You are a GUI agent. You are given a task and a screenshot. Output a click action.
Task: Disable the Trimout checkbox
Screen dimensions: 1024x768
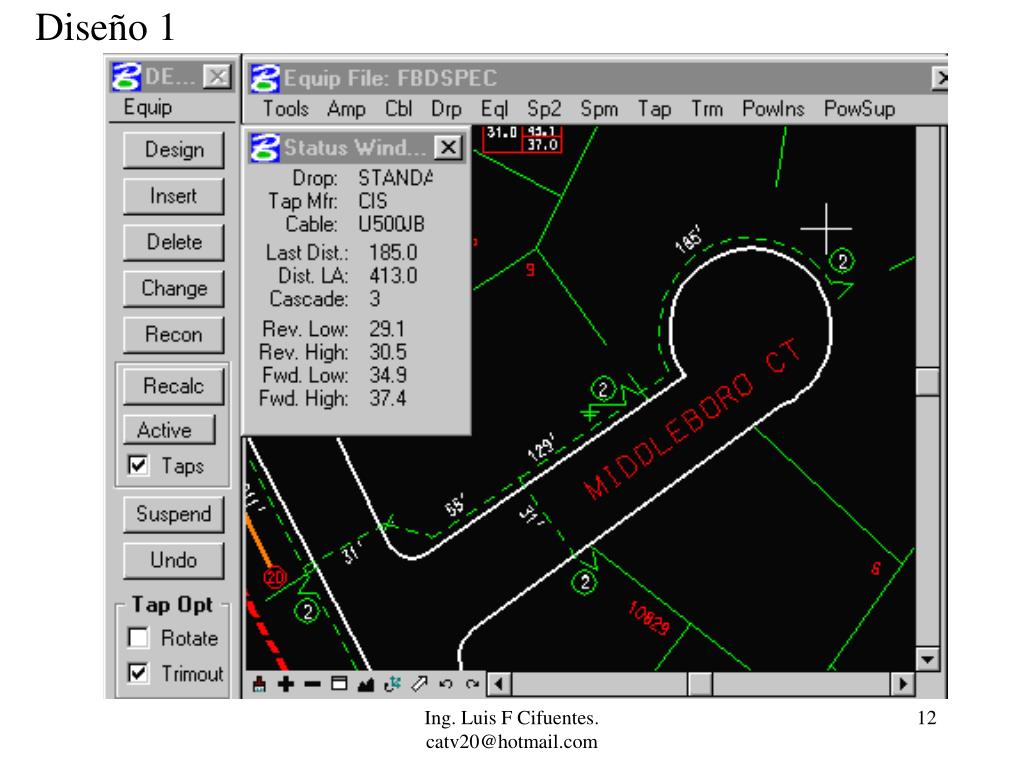pos(138,673)
